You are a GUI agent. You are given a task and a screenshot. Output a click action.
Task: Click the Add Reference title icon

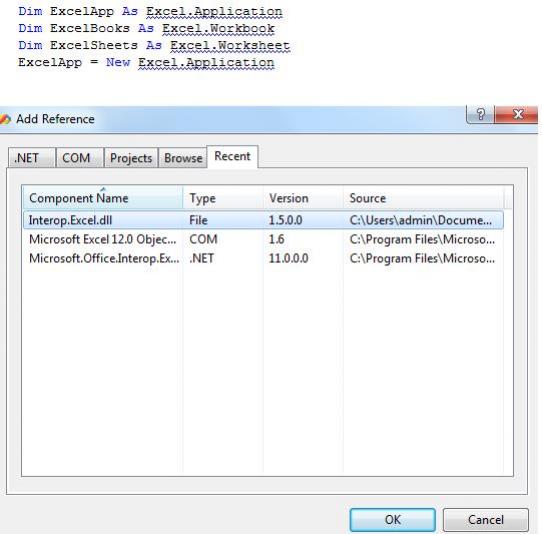[x=5, y=119]
